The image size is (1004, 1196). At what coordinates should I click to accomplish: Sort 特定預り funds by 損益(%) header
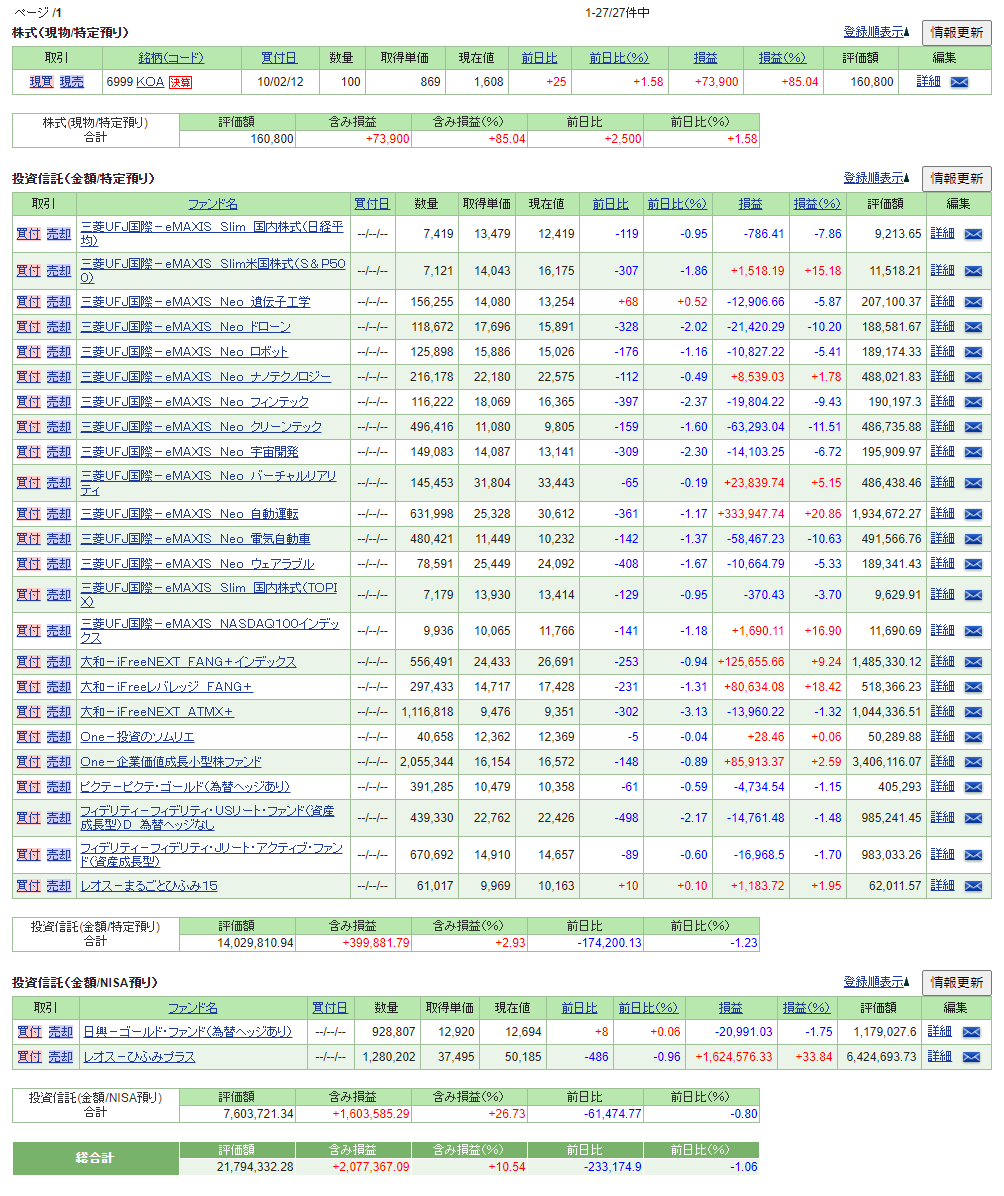tap(817, 204)
